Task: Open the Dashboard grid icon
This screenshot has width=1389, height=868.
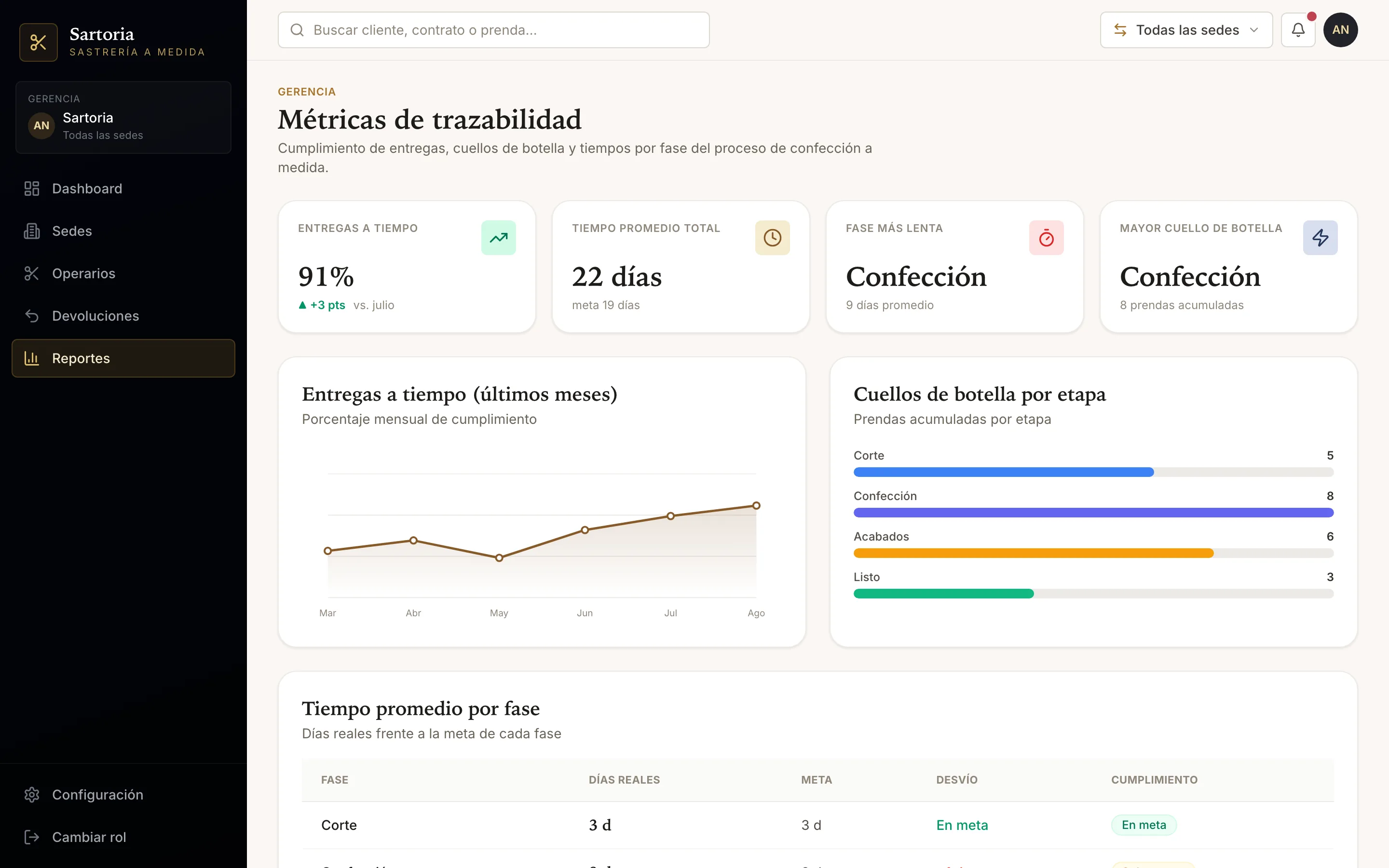Action: click(x=31, y=189)
